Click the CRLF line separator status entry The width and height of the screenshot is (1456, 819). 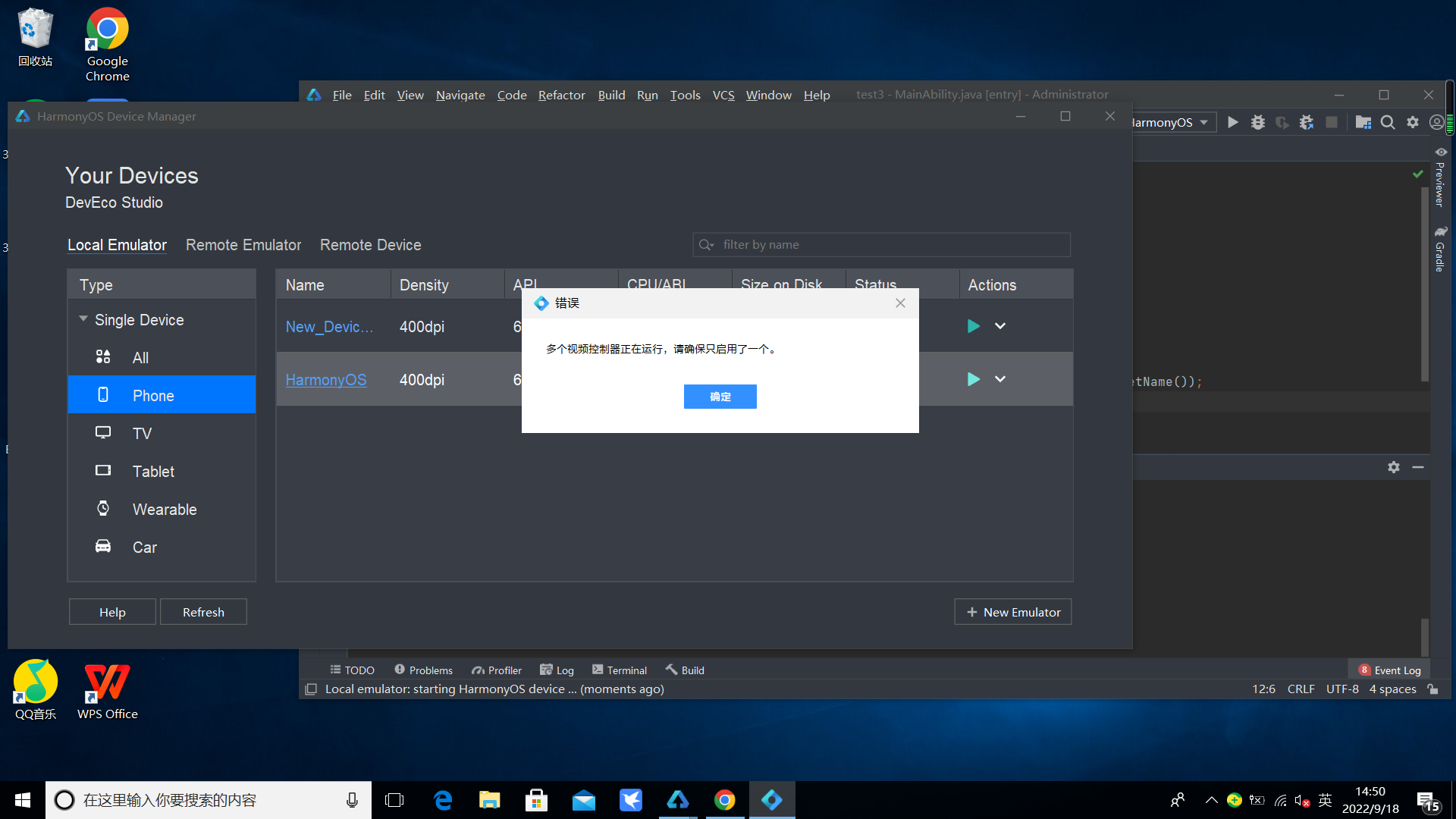1301,689
